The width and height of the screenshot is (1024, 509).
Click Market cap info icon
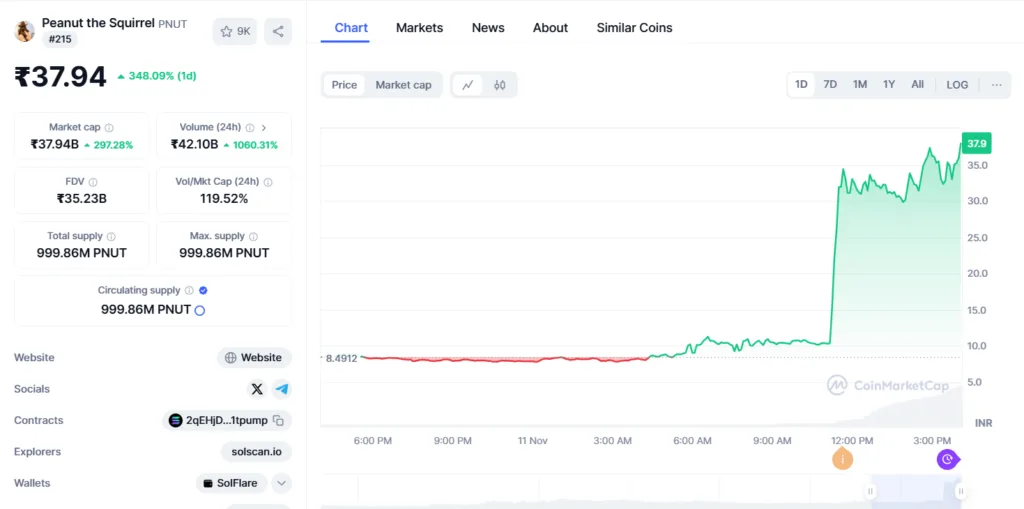pyautogui.click(x=109, y=128)
